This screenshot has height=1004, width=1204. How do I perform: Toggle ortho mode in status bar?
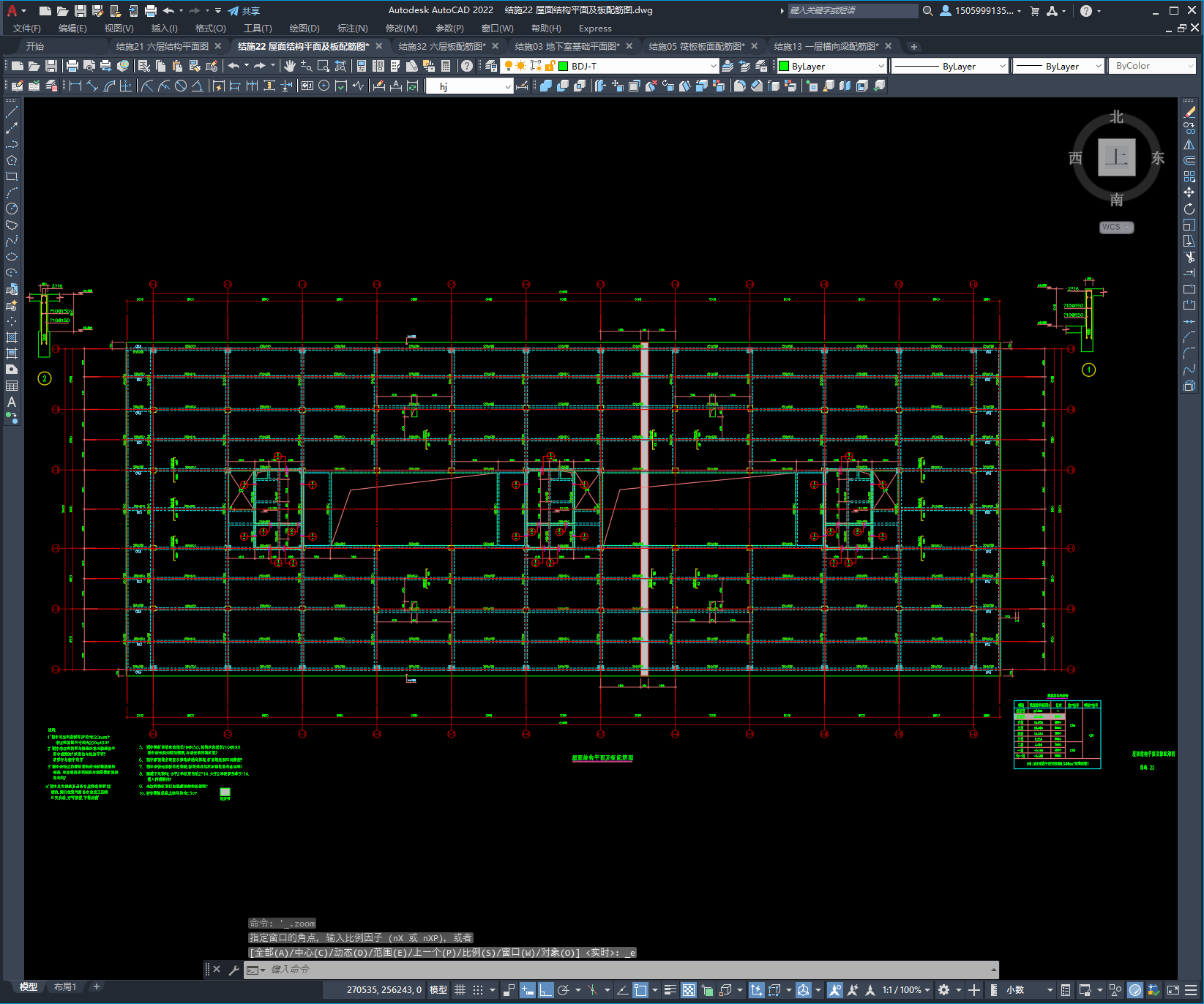pyautogui.click(x=545, y=990)
